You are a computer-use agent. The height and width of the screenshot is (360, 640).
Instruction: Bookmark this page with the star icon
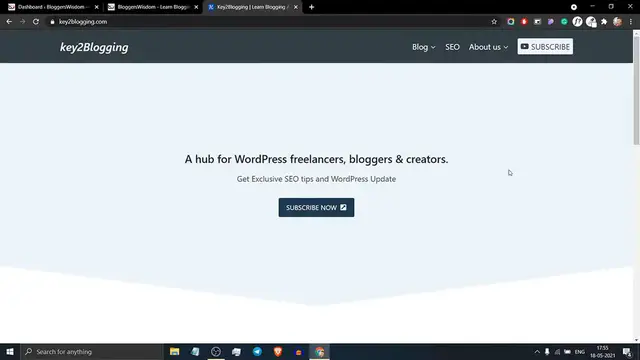coord(494,22)
